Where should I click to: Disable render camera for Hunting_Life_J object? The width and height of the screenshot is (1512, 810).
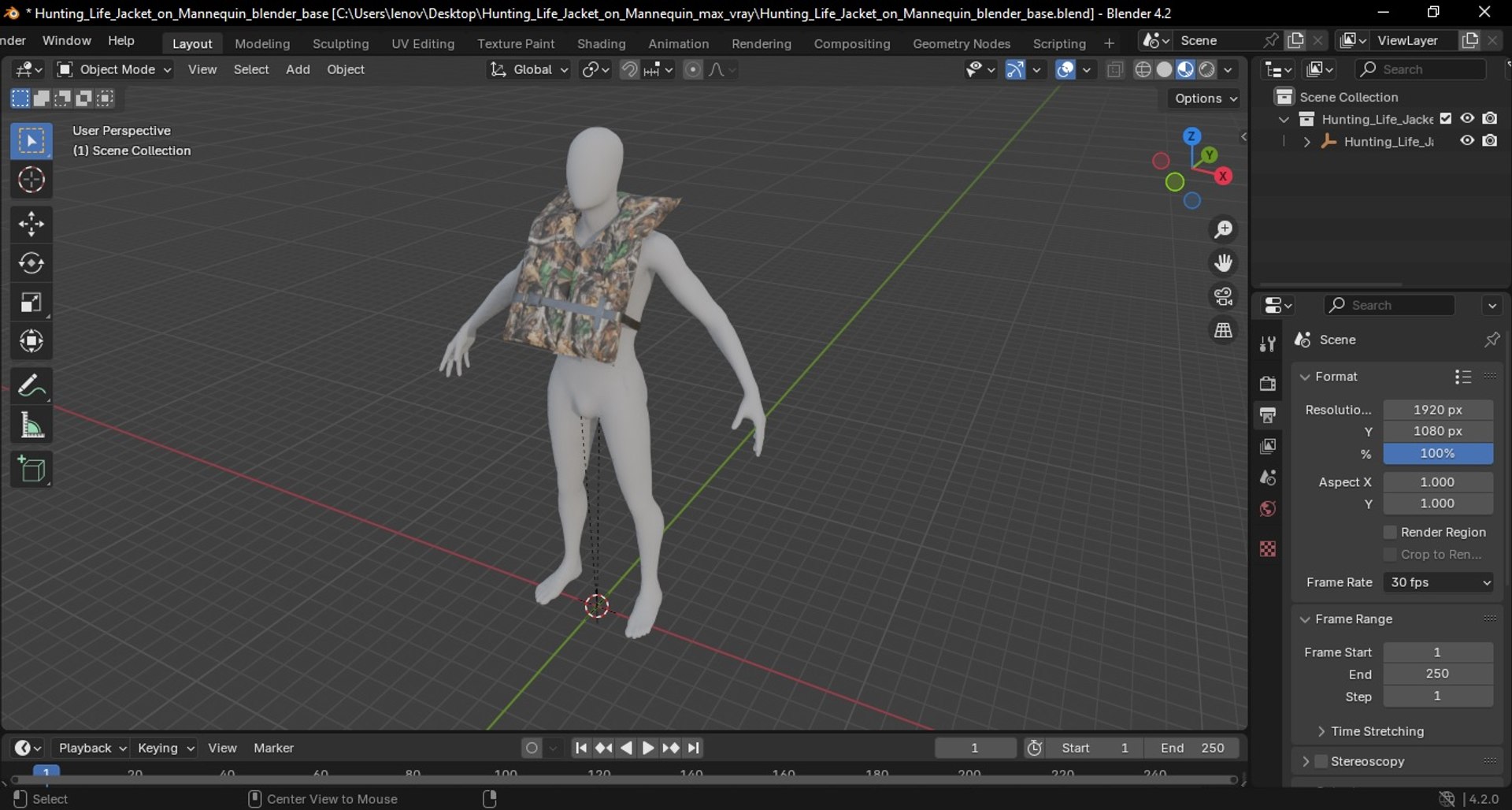click(1490, 140)
